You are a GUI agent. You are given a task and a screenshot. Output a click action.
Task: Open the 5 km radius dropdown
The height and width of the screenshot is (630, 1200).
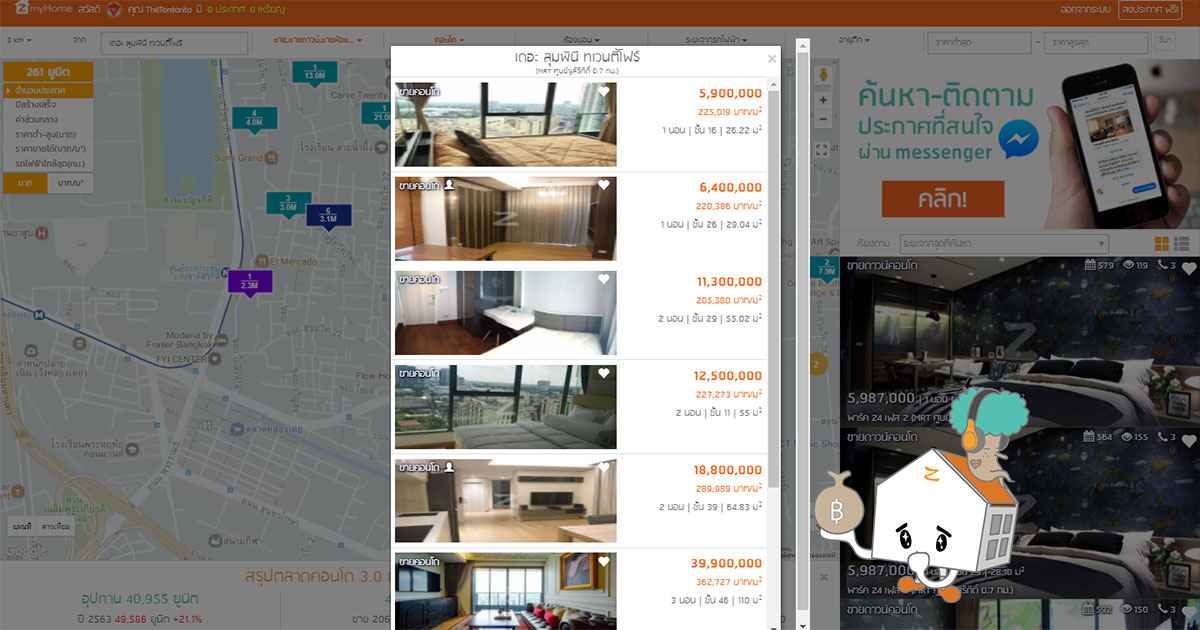pyautogui.click(x=19, y=41)
